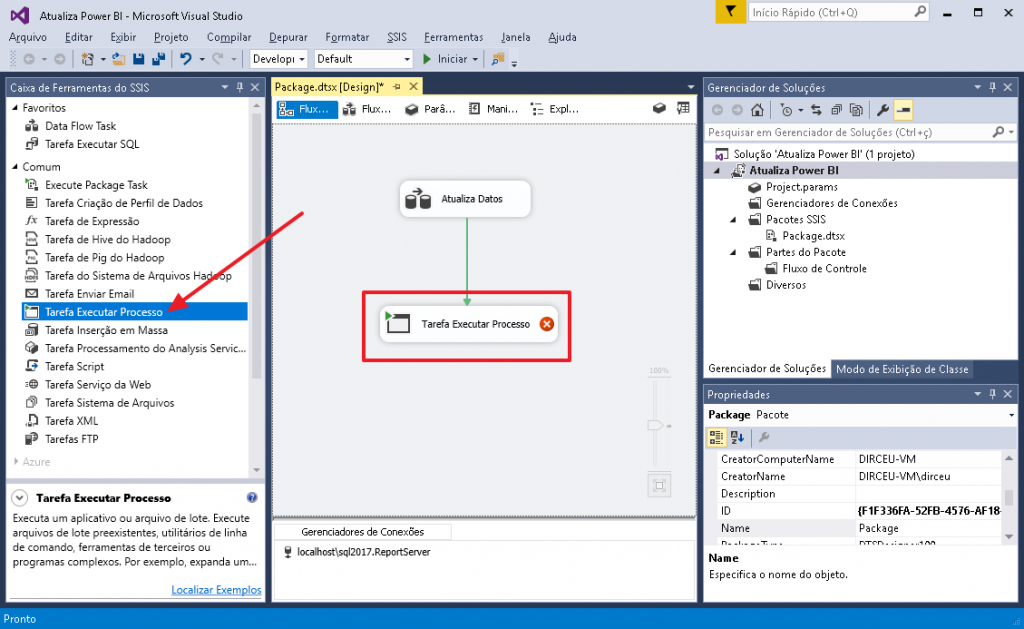The height and width of the screenshot is (629, 1024).
Task: Click the Show All Files icon
Action: (x=856, y=110)
